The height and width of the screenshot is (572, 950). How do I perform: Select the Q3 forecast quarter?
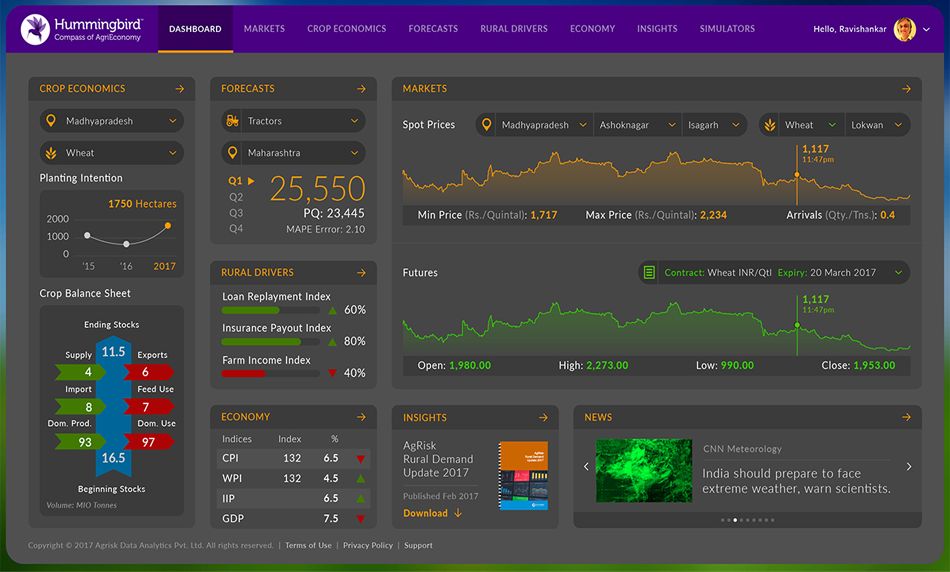coord(236,213)
